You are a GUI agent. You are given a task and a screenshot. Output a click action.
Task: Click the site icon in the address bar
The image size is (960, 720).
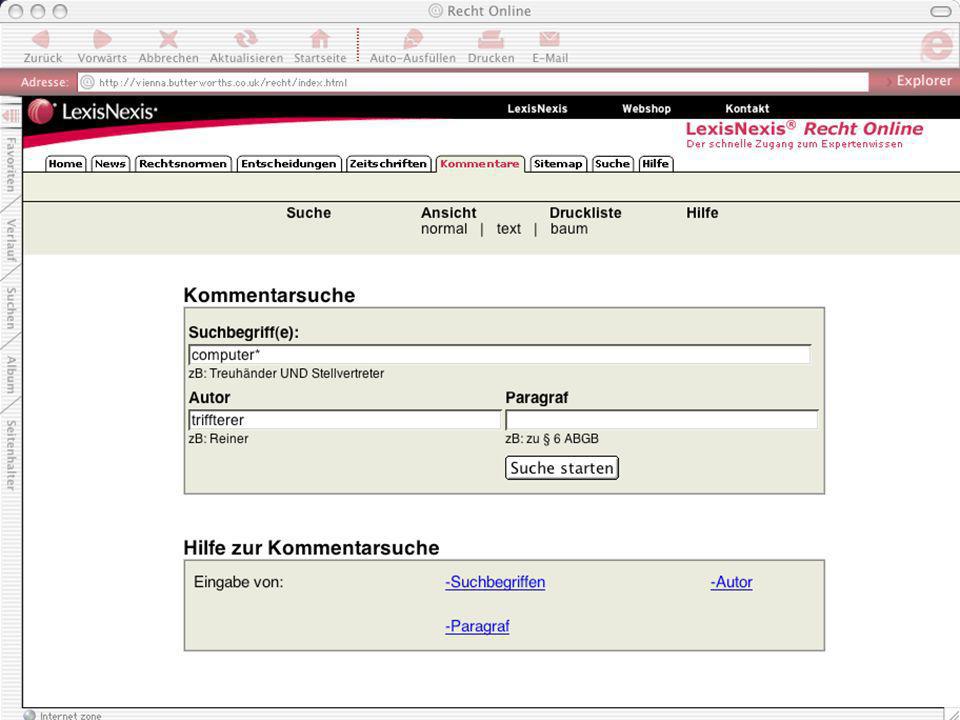click(88, 82)
